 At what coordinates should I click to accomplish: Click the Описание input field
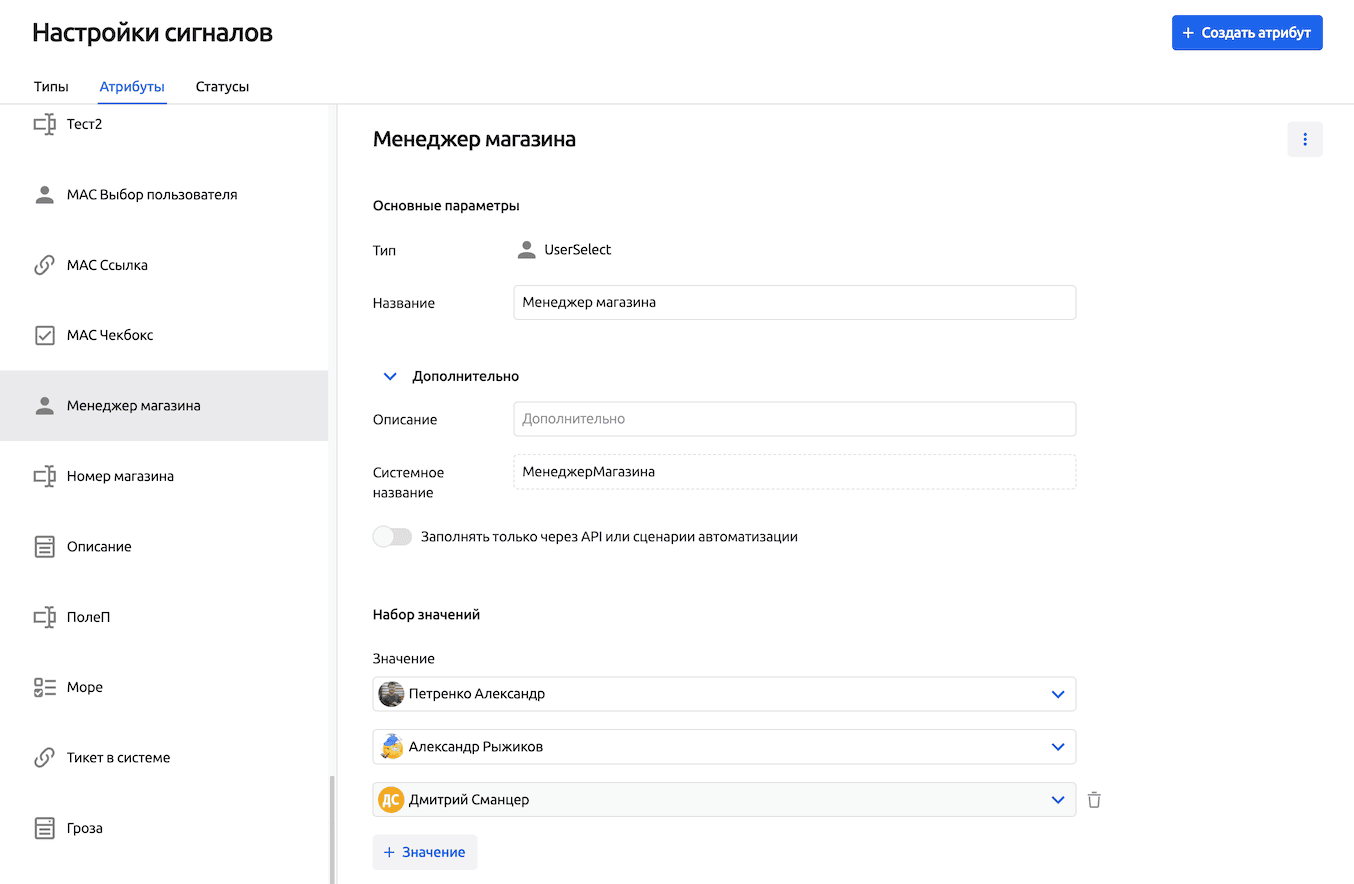pyautogui.click(x=794, y=420)
